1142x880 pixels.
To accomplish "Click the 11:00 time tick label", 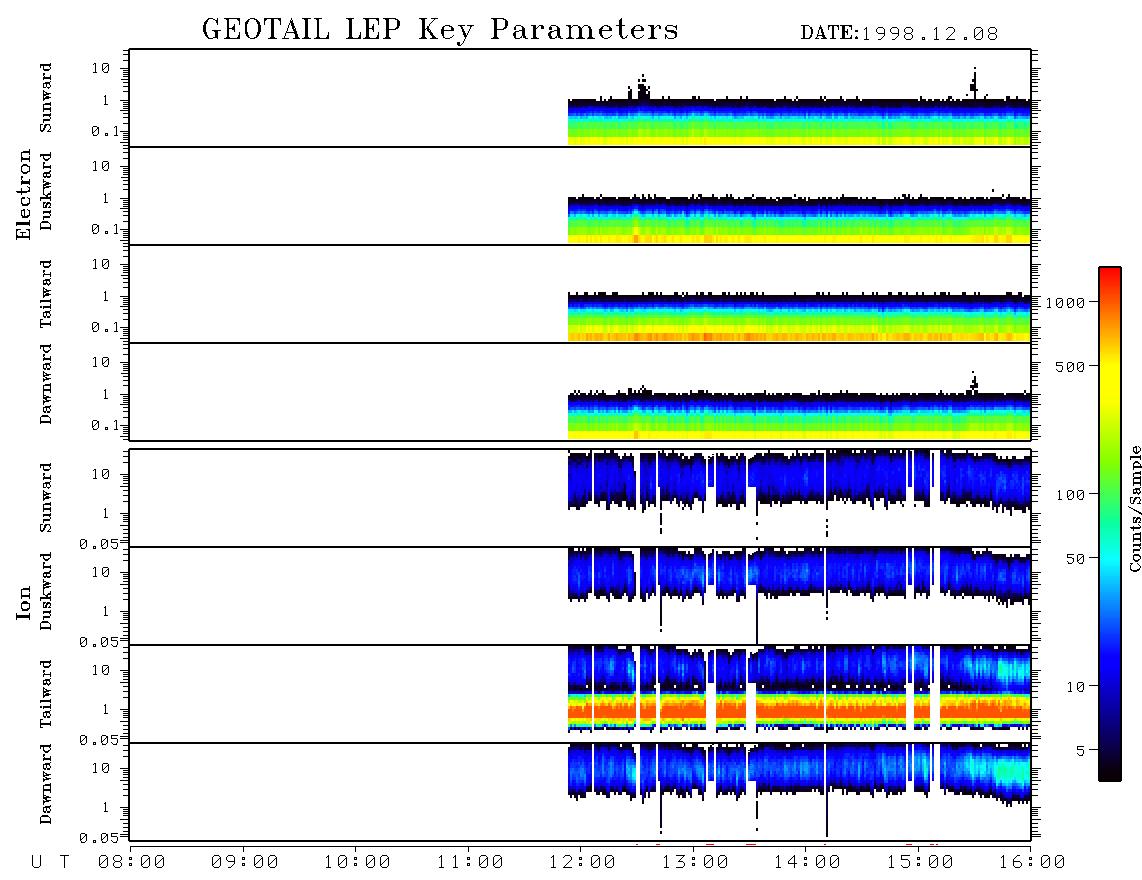I will pos(470,862).
